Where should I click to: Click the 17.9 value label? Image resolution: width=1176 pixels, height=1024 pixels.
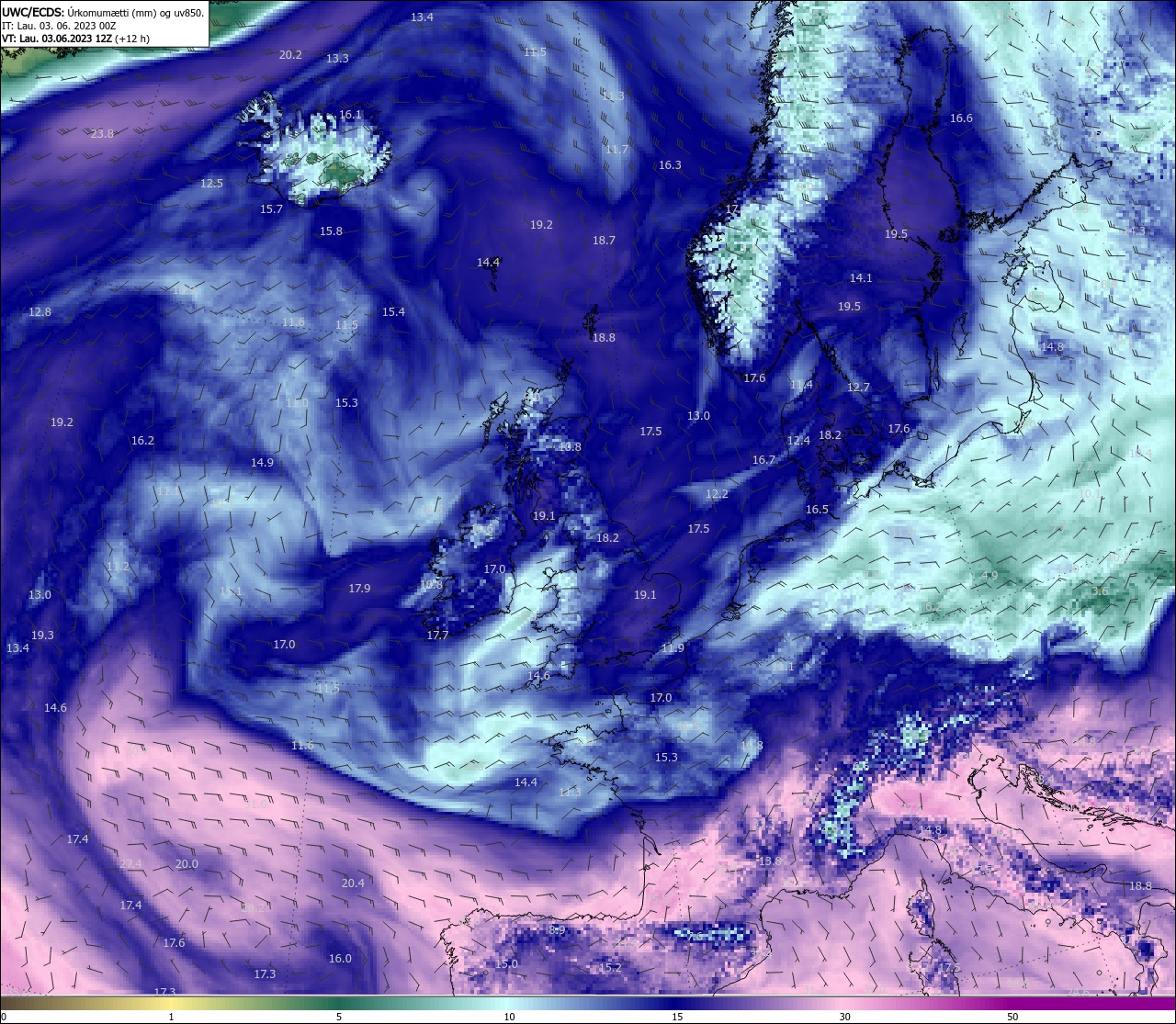point(359,589)
